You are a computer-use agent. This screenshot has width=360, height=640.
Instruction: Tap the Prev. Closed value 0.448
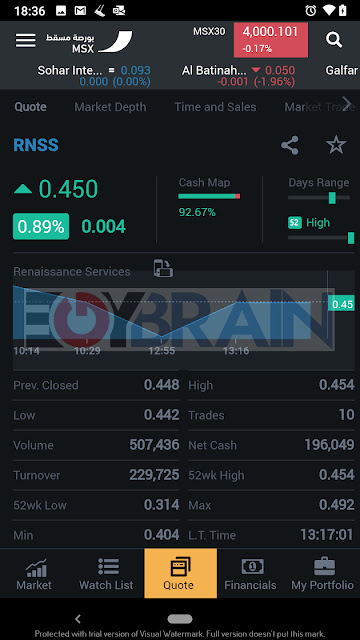(x=162, y=385)
